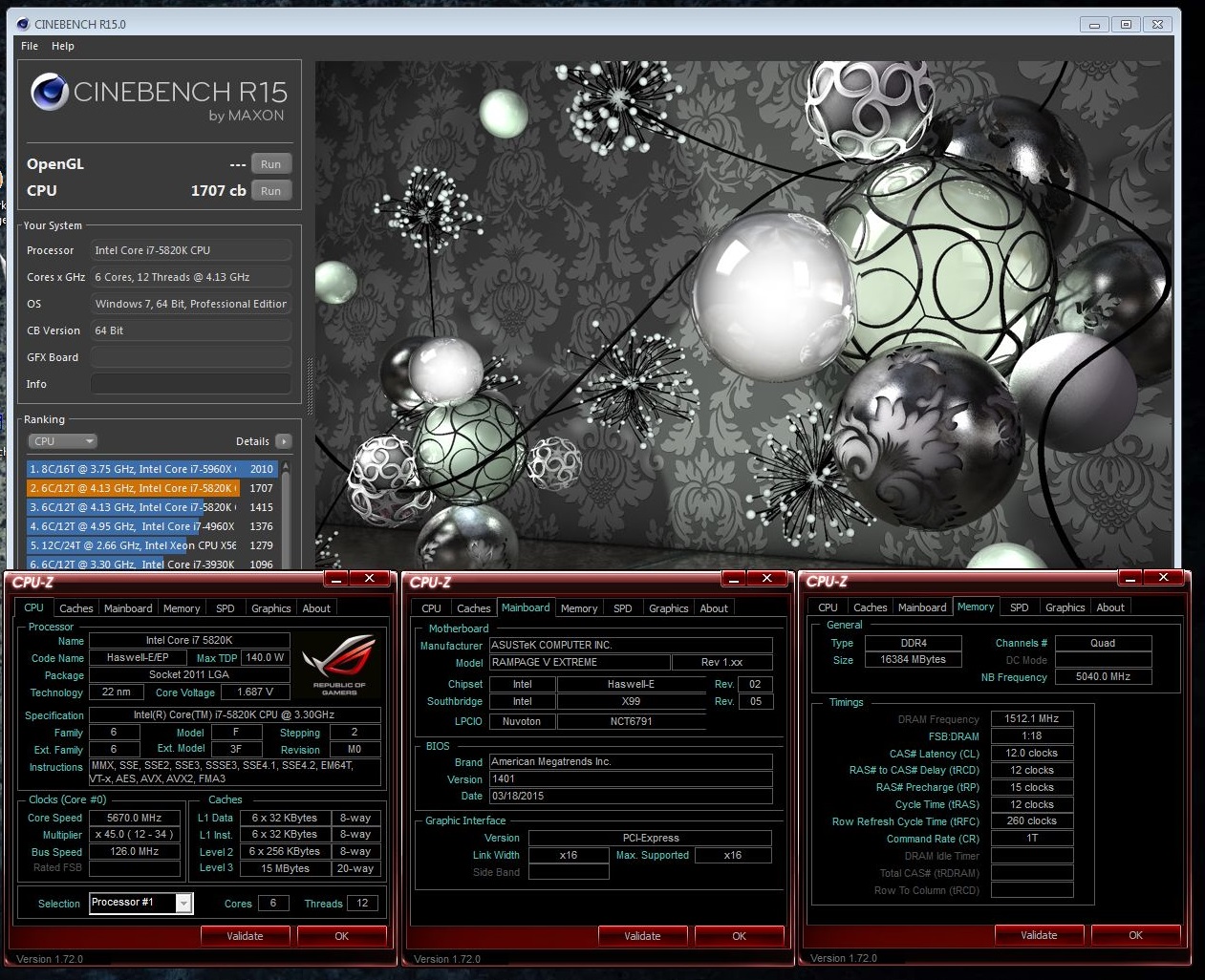Click Validate in left CPU-Z window
The height and width of the screenshot is (980, 1205).
pyautogui.click(x=245, y=936)
